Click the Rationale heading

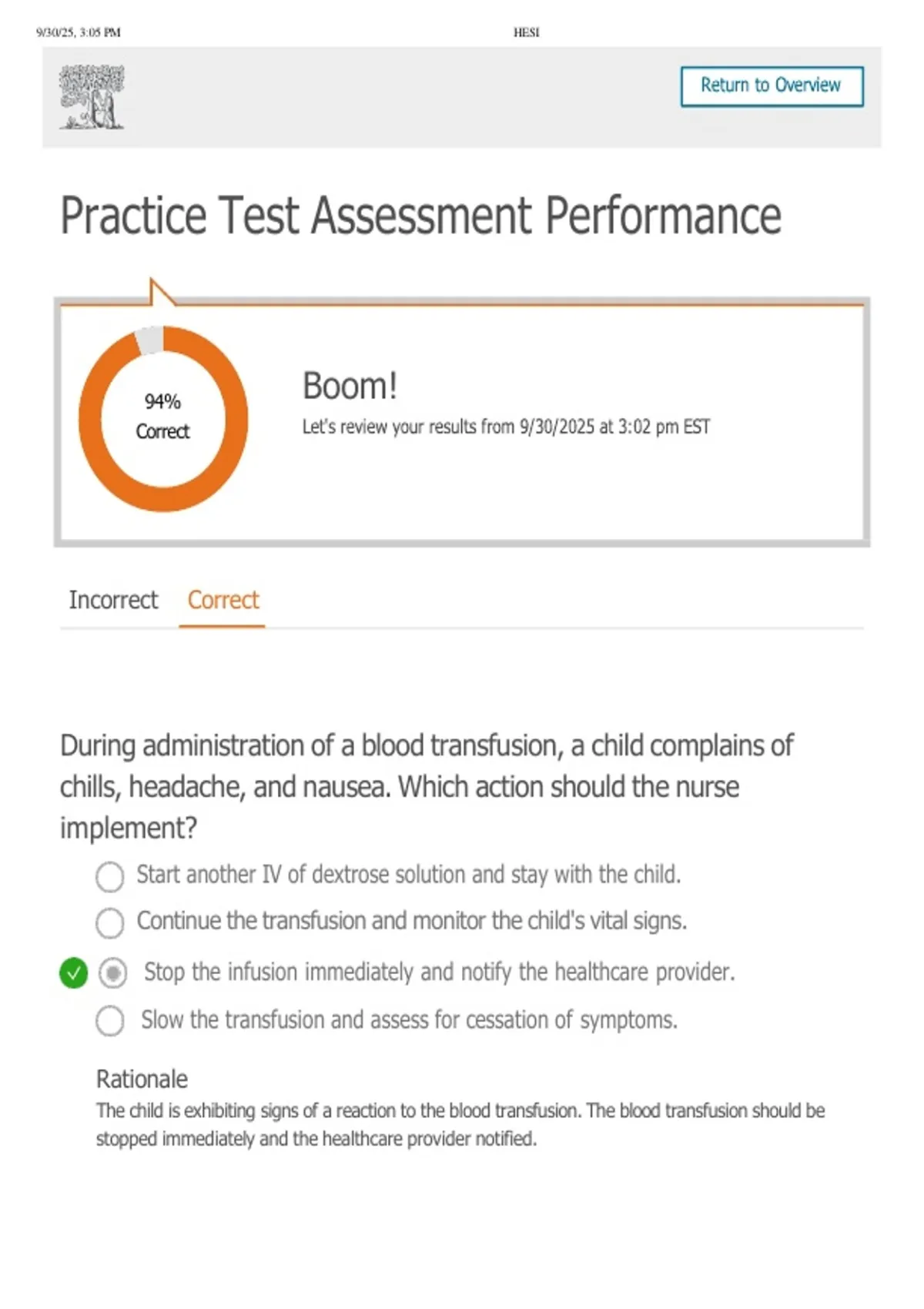142,1079
